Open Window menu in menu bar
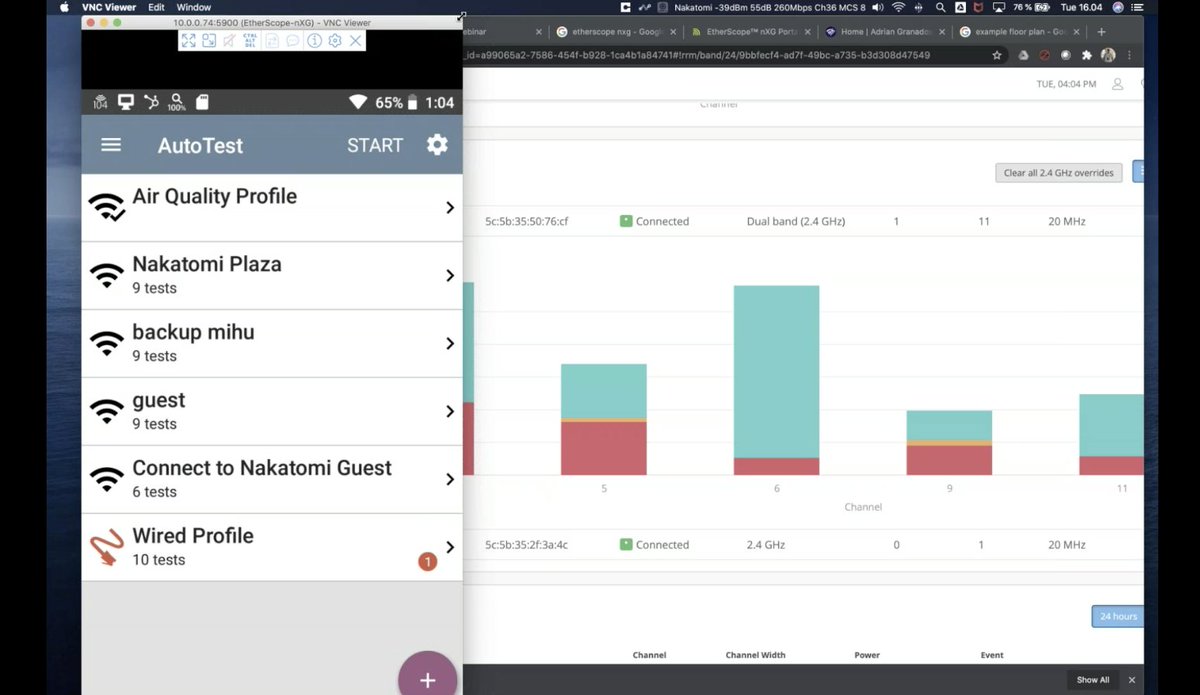 [x=194, y=7]
